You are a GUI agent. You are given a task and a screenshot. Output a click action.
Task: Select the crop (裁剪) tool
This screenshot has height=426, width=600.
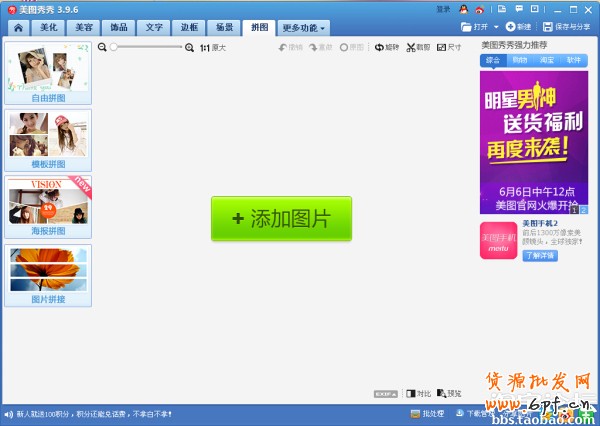pyautogui.click(x=417, y=47)
